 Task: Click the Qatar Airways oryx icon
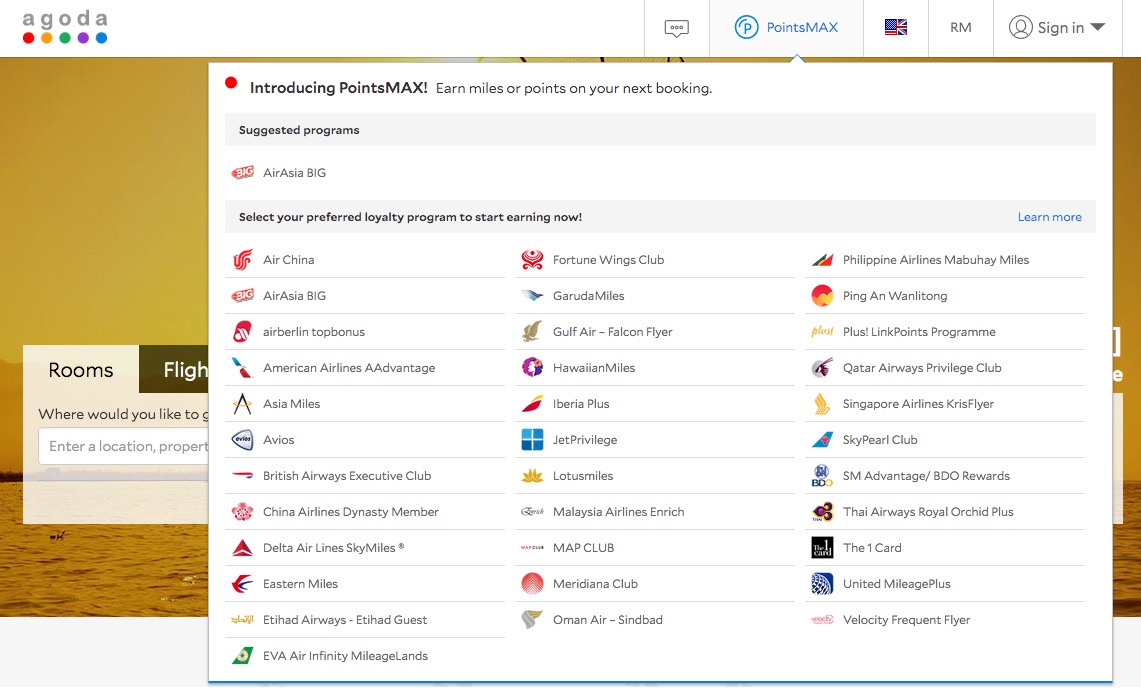point(822,368)
